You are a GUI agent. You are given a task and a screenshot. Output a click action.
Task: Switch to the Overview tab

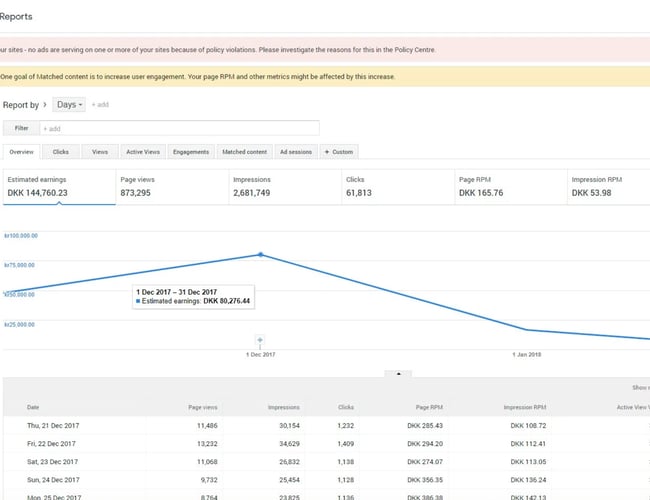(22, 152)
